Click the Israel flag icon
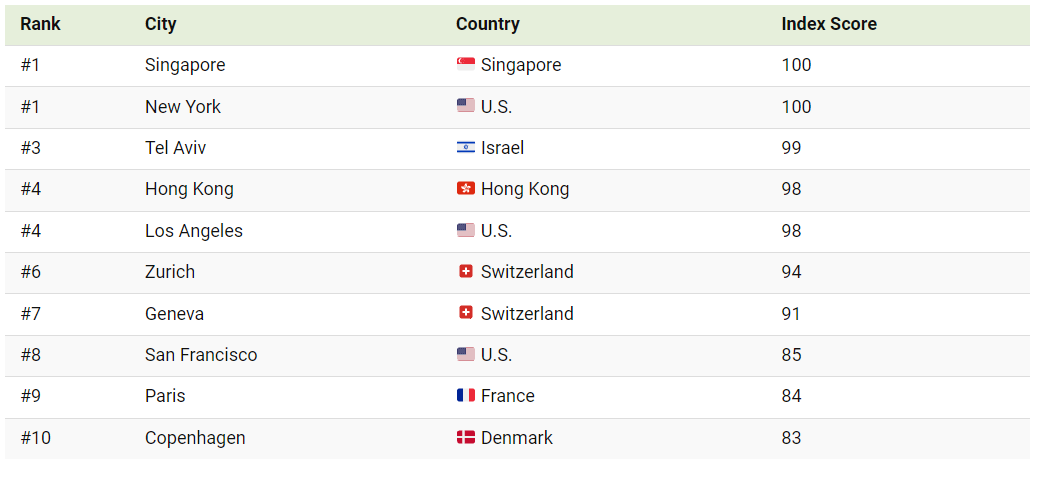Image resolution: width=1037 pixels, height=477 pixels. tap(465, 148)
